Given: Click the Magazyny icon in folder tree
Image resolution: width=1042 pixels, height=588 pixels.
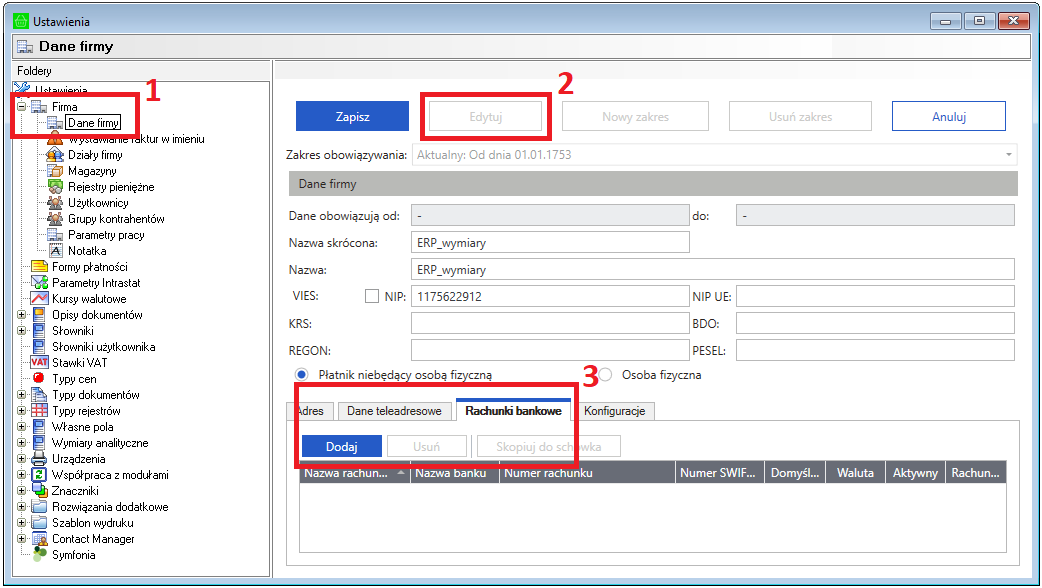Looking at the screenshot, I should click(x=56, y=171).
